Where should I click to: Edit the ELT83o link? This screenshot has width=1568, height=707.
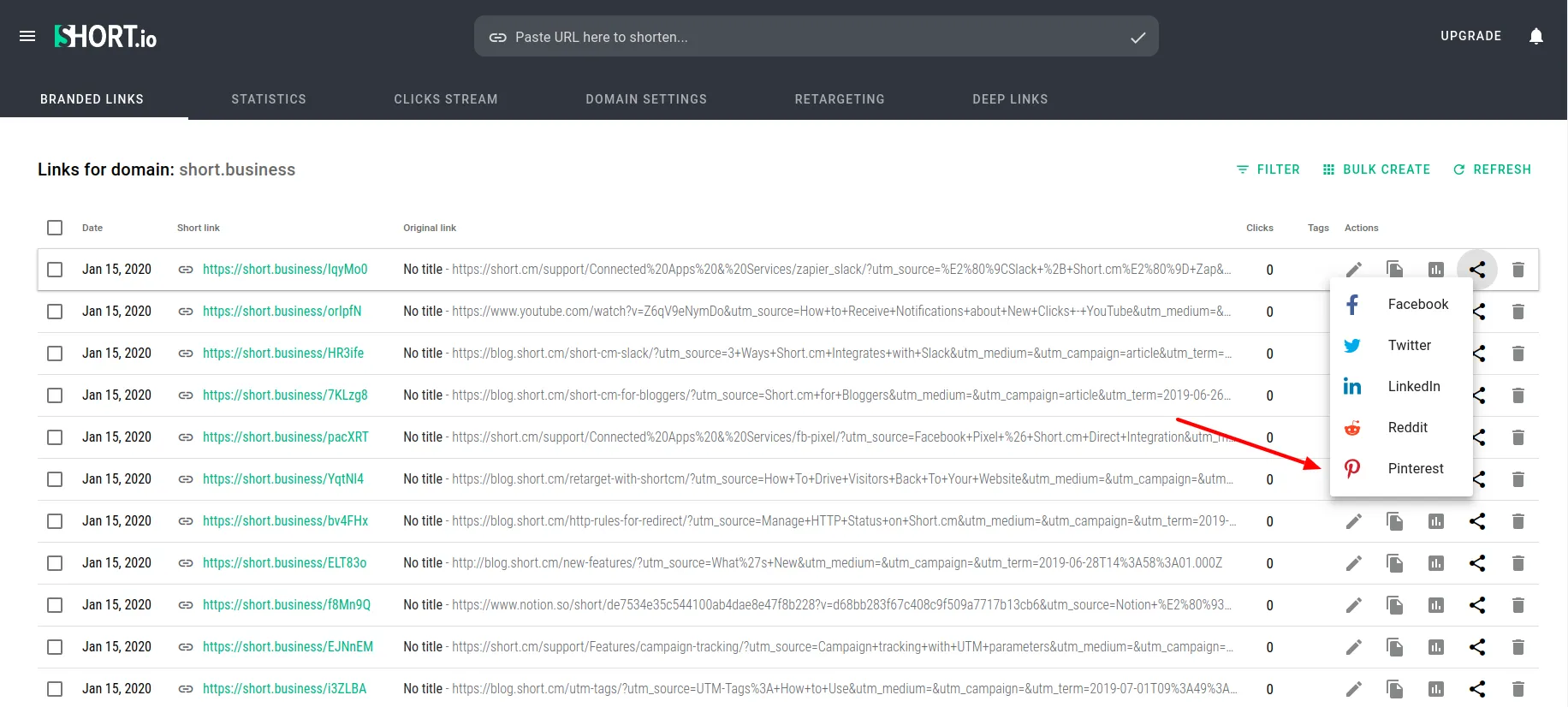pyautogui.click(x=1354, y=563)
